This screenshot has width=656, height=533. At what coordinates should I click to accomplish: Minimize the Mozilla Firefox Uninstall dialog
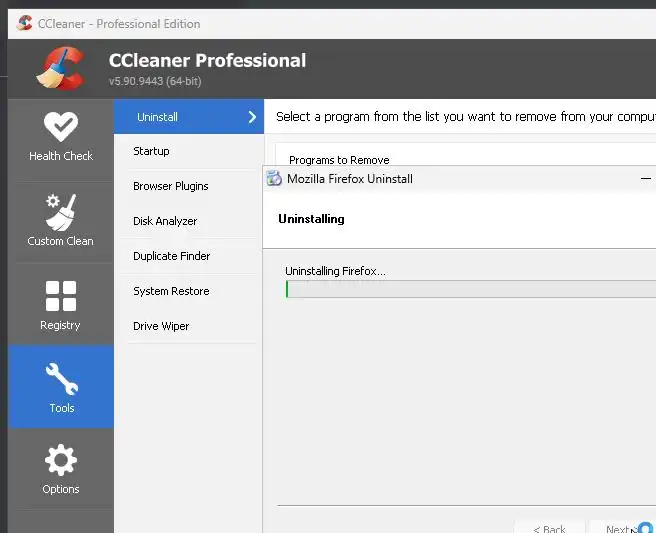coord(646,179)
